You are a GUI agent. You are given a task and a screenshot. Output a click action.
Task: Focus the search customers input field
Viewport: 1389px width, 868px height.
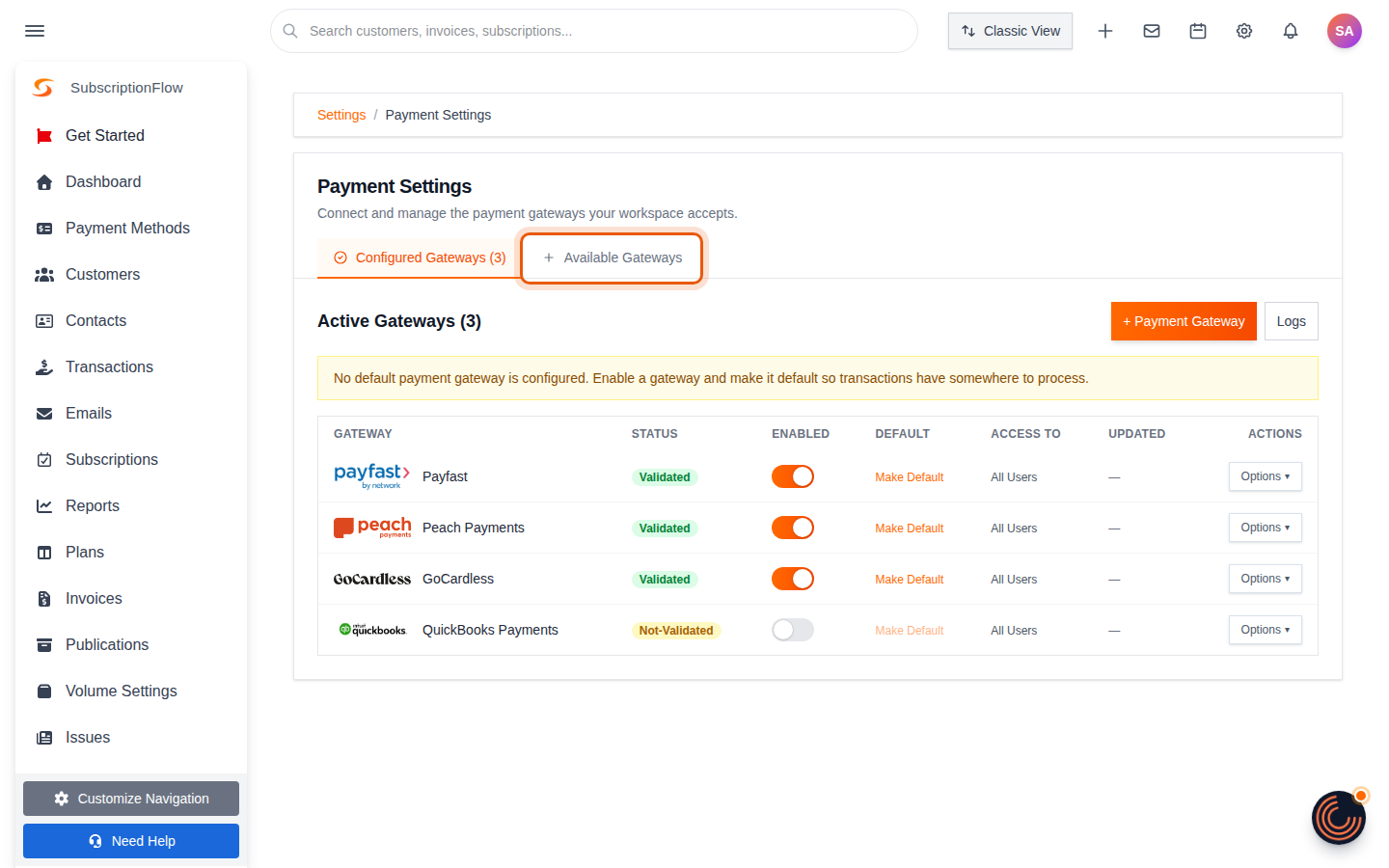pos(594,31)
